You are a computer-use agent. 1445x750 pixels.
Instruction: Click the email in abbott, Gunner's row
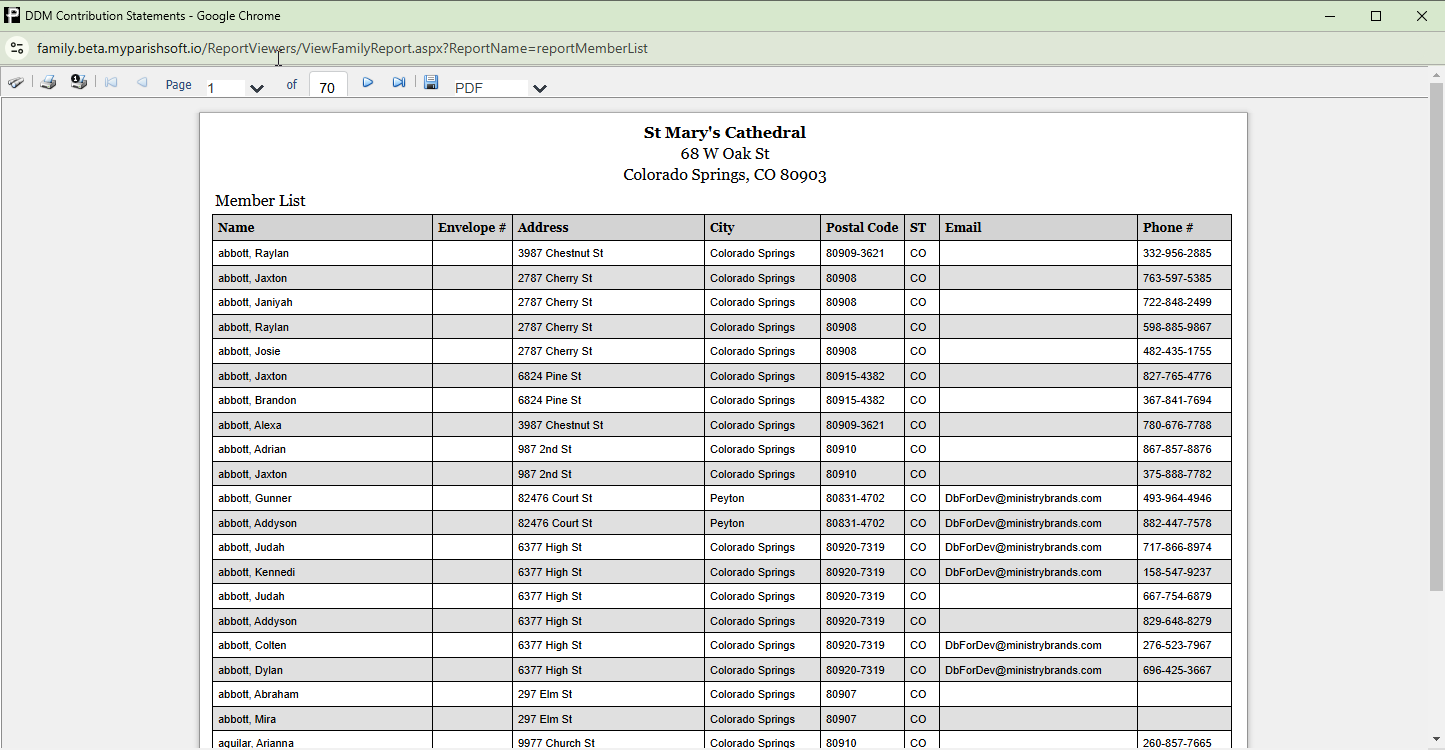pyautogui.click(x=1023, y=499)
